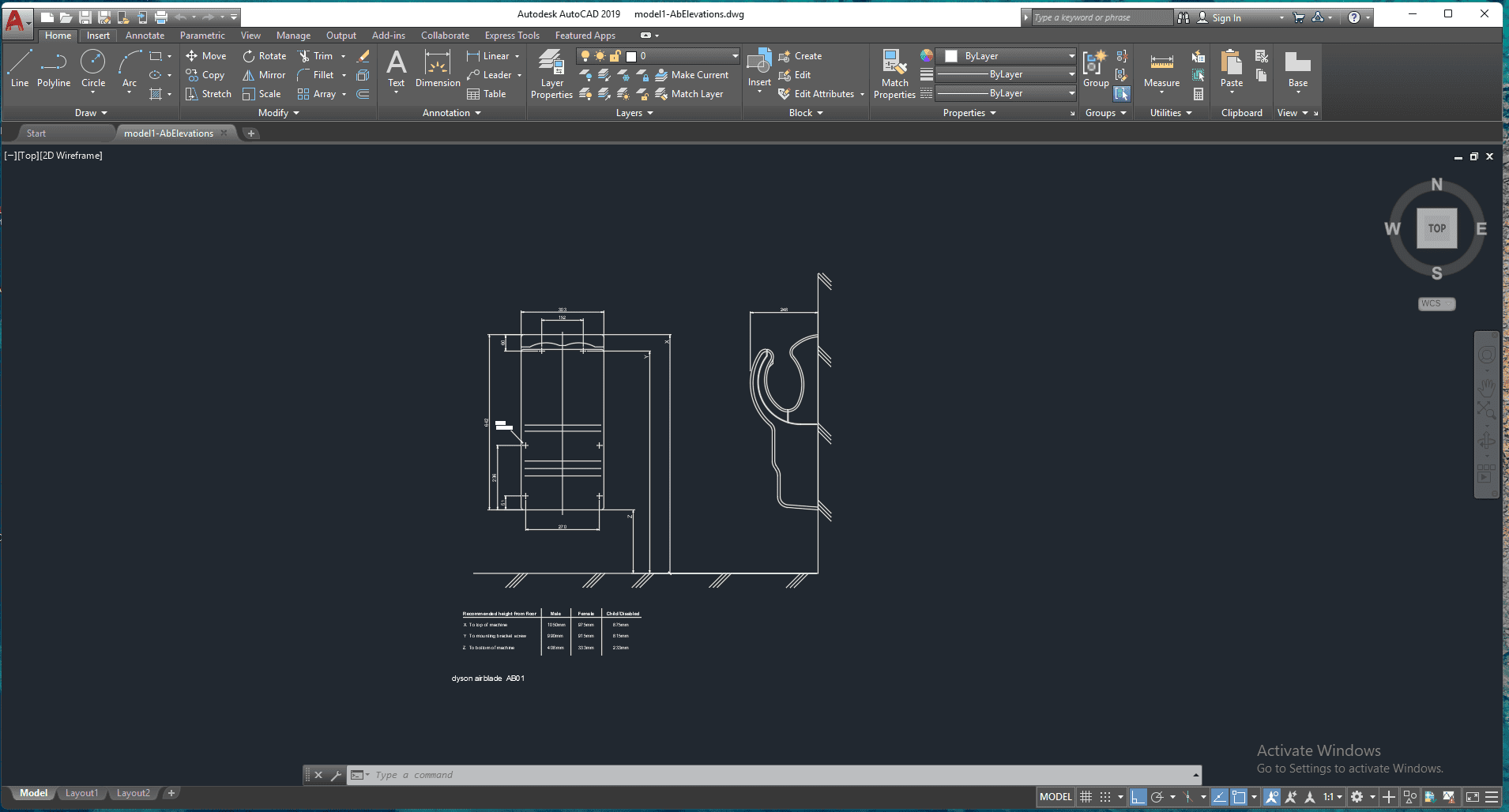Switch to the Annotate ribbon tab
Screen dimensions: 1509x812
click(145, 36)
